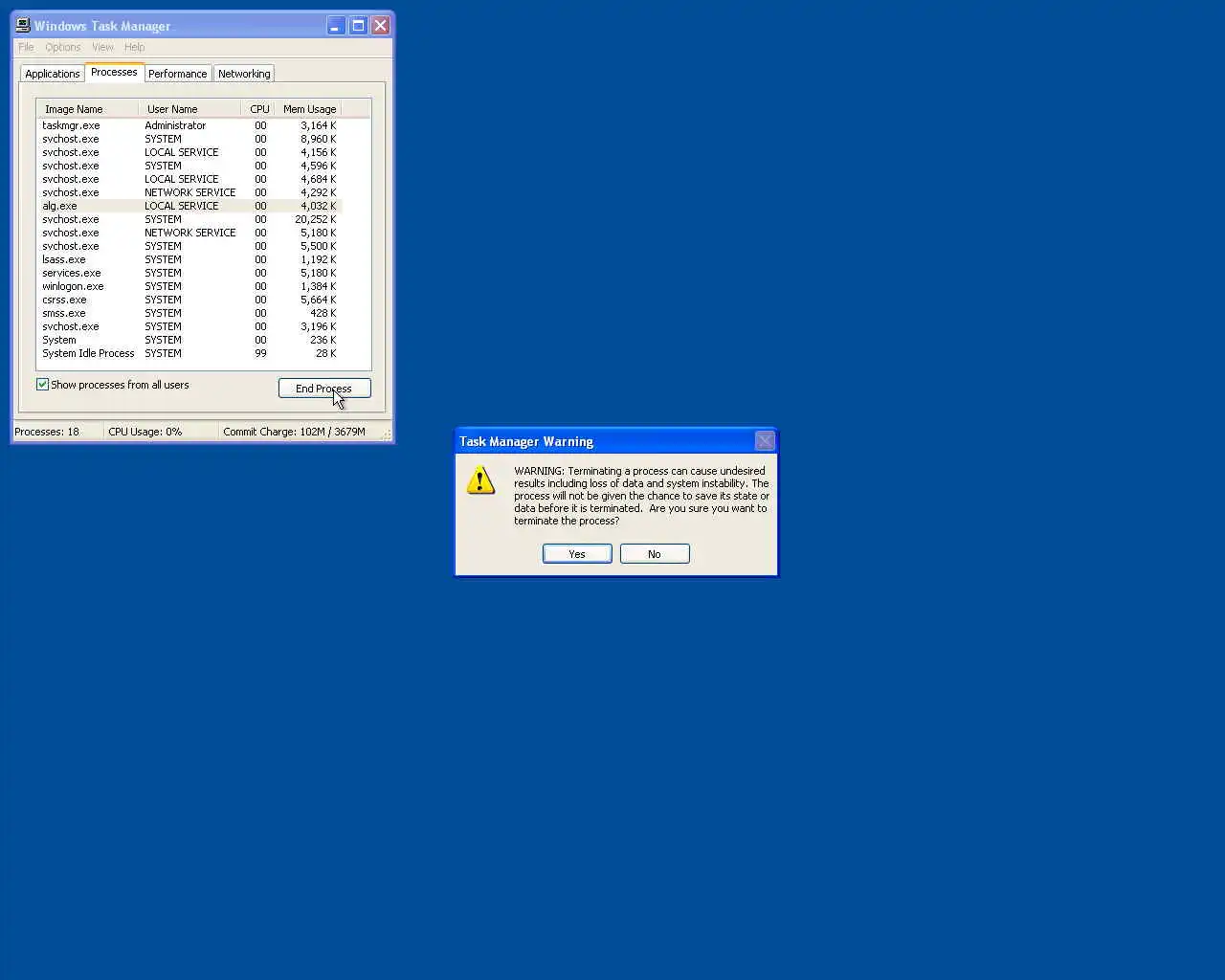Click Administrator user name cell

(175, 125)
